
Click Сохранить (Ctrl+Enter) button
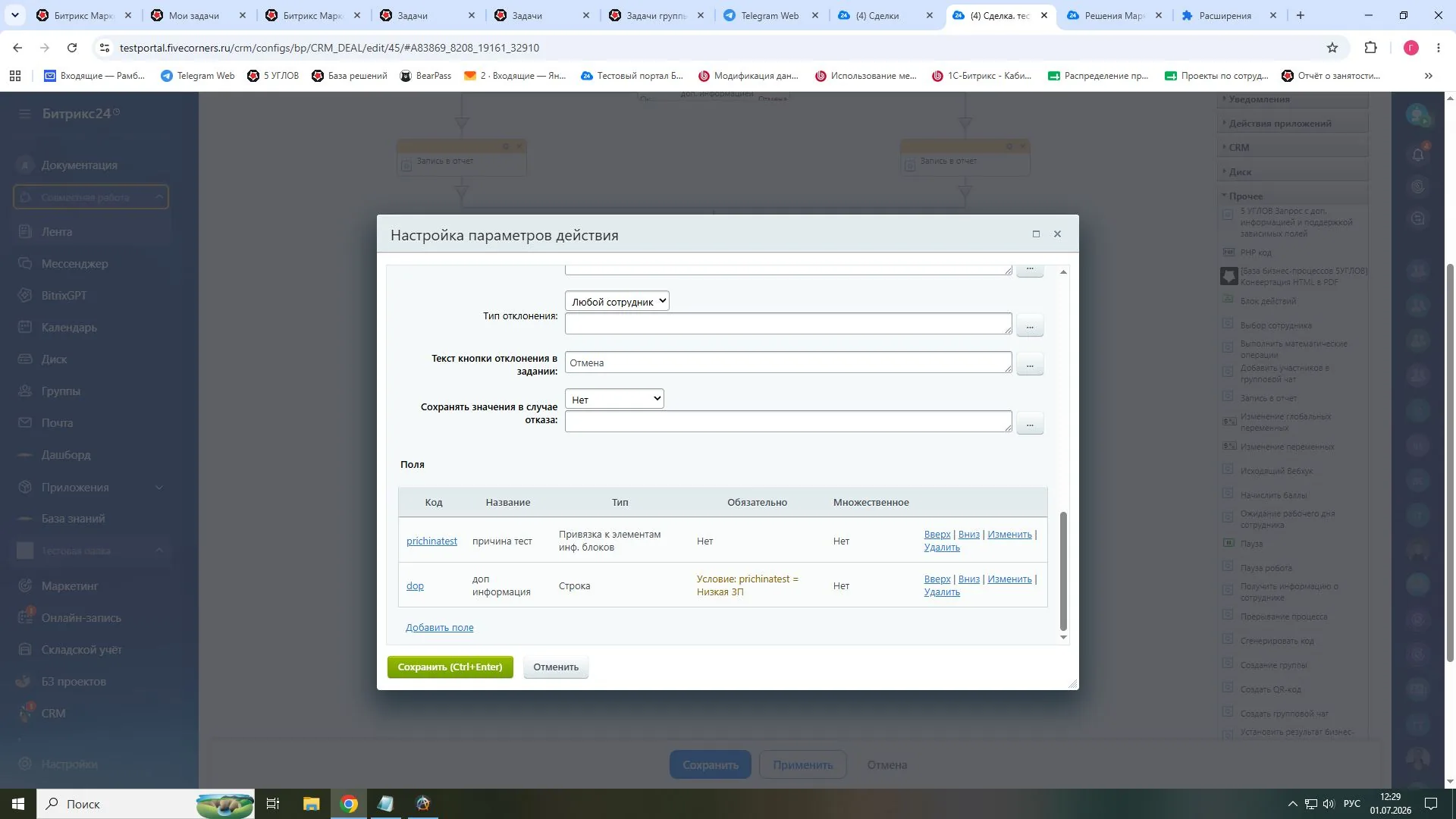[450, 667]
